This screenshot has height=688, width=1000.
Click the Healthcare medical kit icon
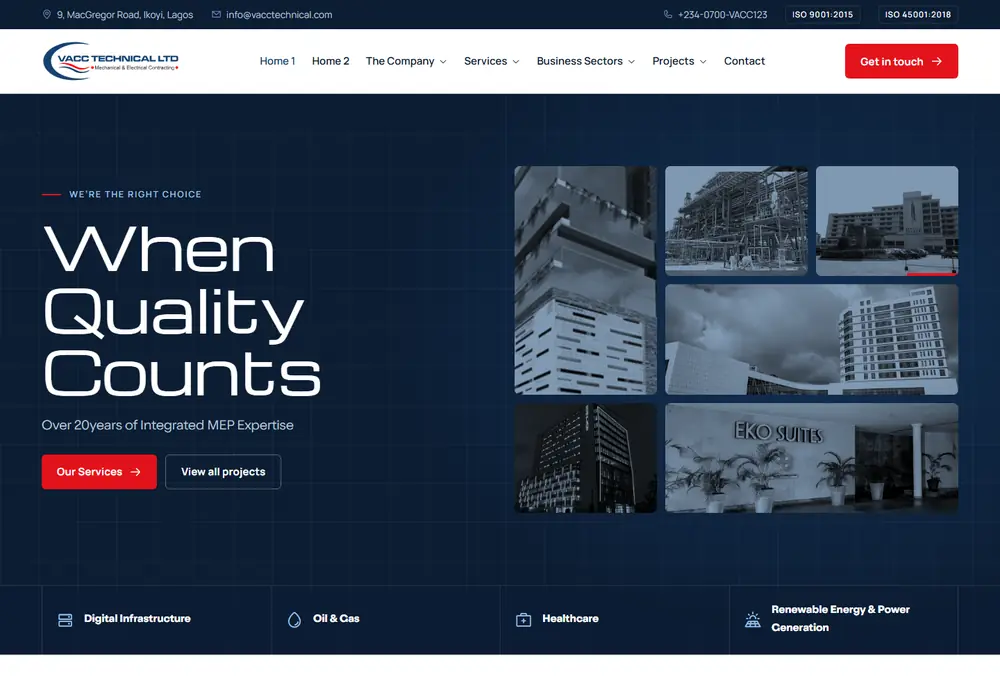[x=524, y=620]
